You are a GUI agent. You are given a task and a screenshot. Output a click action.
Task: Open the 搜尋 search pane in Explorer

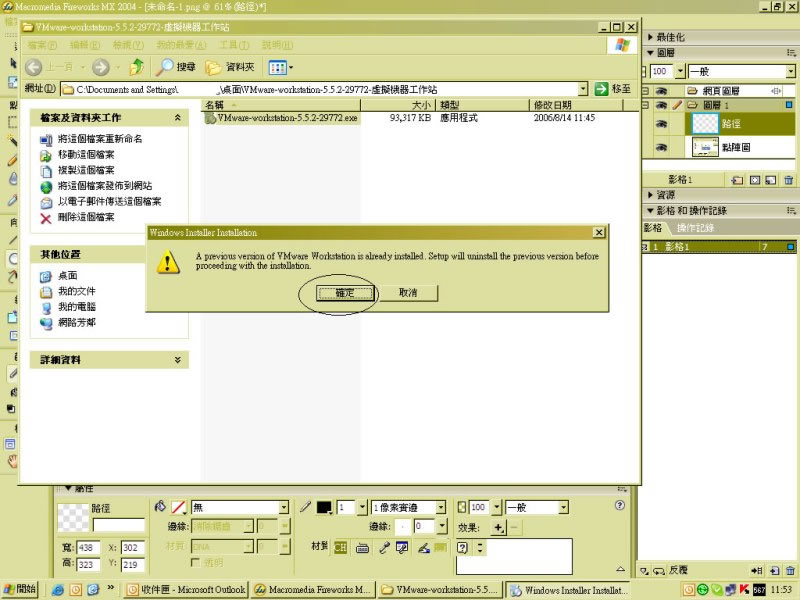point(176,67)
